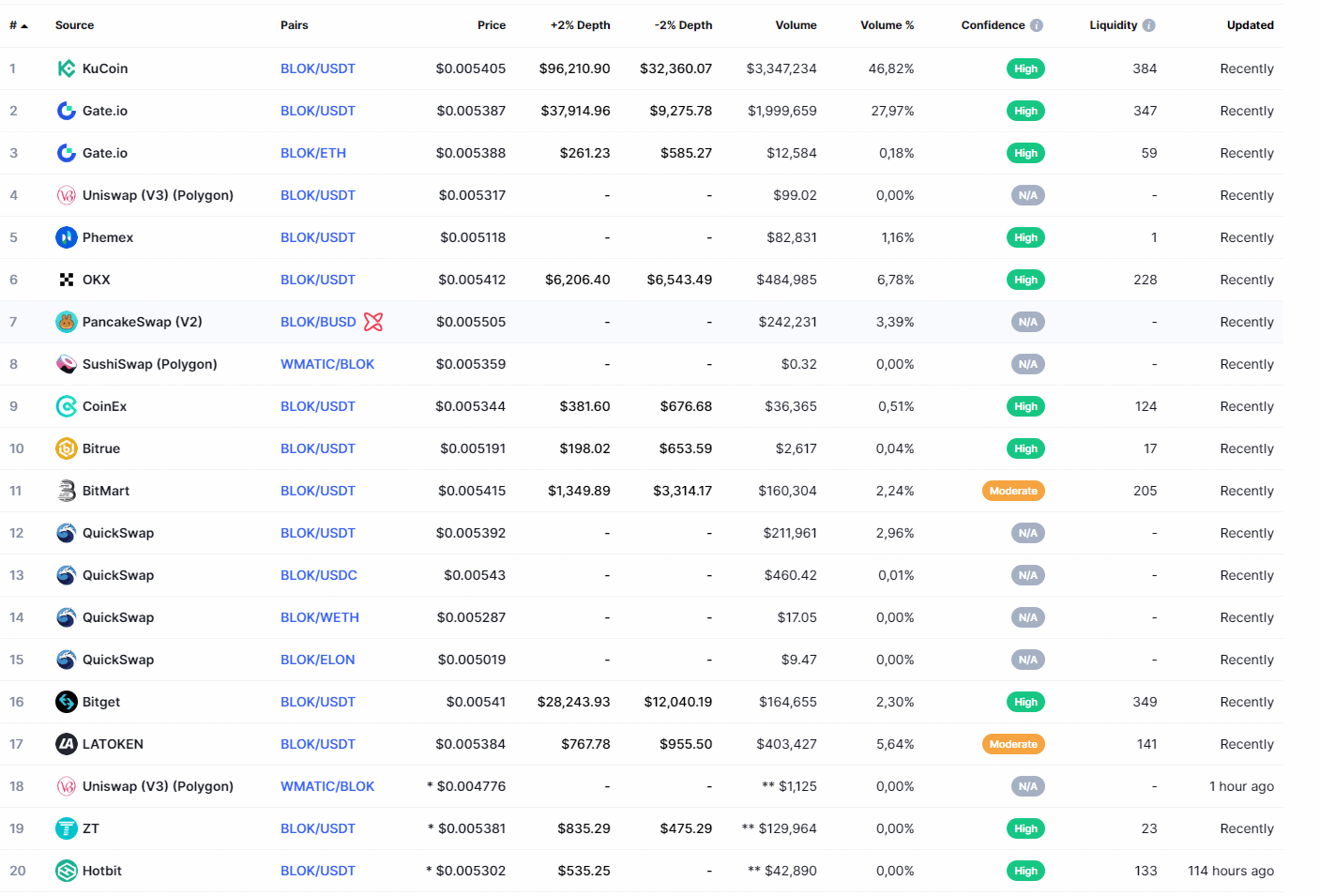The image size is (1320, 896).
Task: Open the PancakeSwap BLOK/BUSD pair link
Action: 318,322
